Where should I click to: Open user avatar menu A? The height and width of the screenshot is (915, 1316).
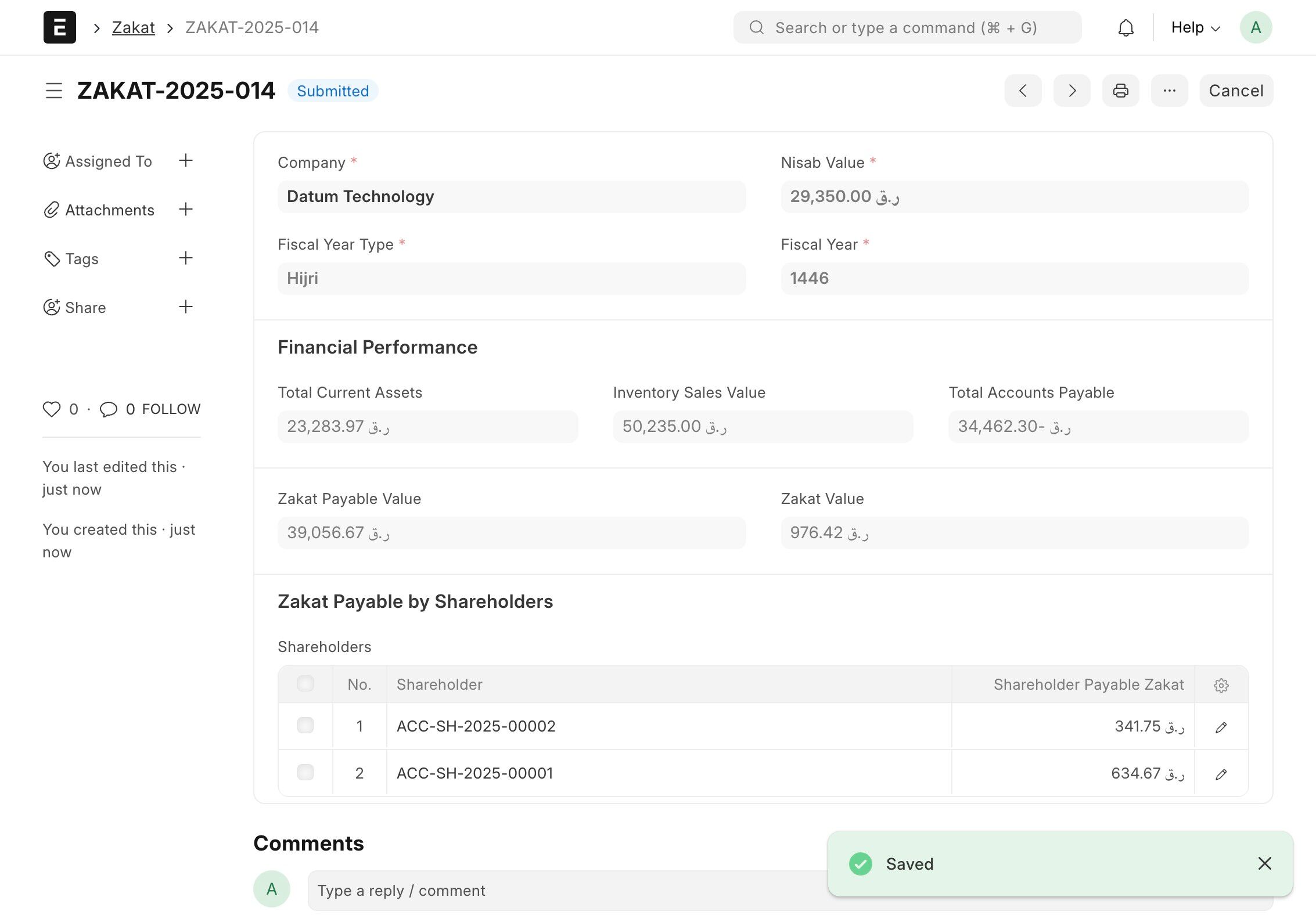click(1256, 27)
